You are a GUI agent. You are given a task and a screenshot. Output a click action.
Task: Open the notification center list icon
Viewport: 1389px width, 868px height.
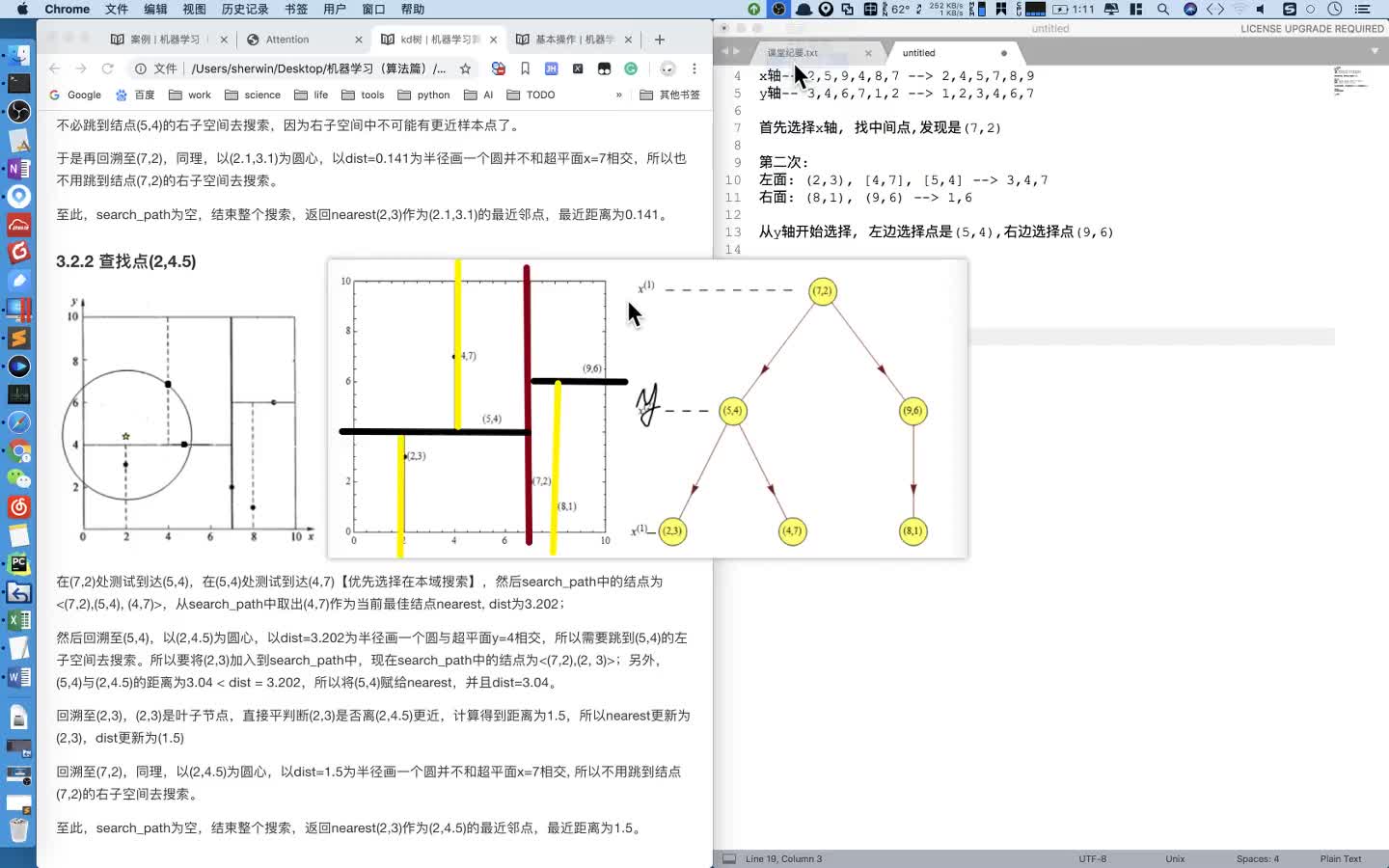(1363, 9)
